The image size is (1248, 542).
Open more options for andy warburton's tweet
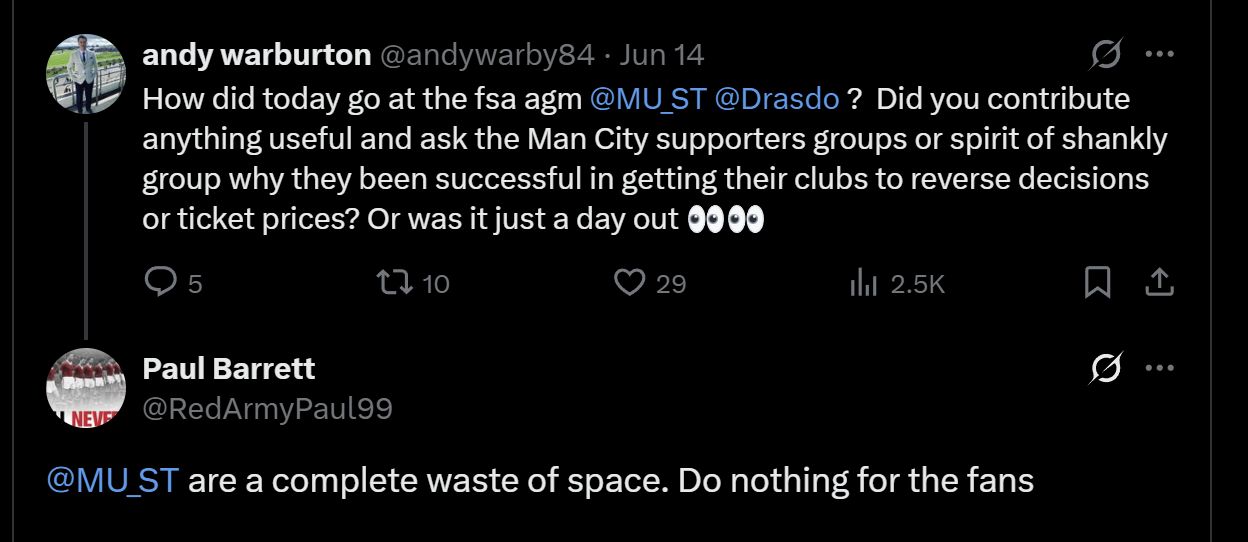point(1159,54)
